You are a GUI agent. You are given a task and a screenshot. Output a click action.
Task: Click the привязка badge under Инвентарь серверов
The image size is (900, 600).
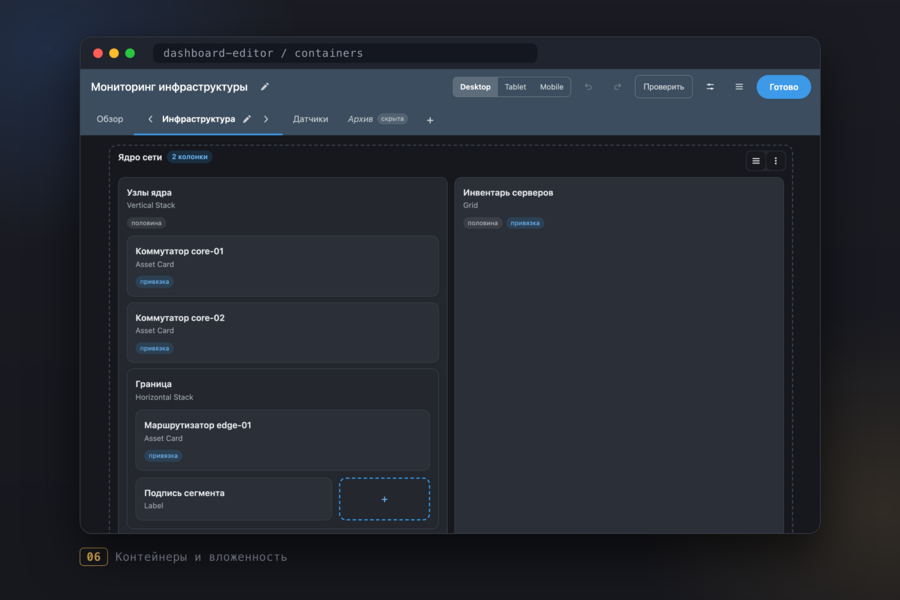525,223
